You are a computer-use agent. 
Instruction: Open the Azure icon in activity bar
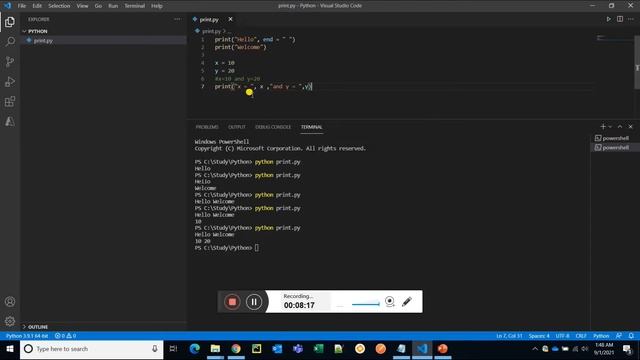10,121
